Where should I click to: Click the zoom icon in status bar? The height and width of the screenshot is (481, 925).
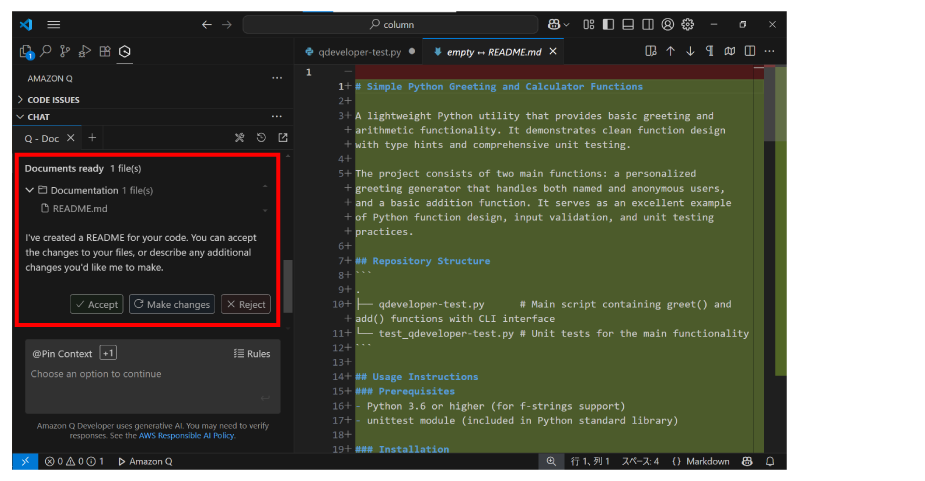pyautogui.click(x=551, y=462)
